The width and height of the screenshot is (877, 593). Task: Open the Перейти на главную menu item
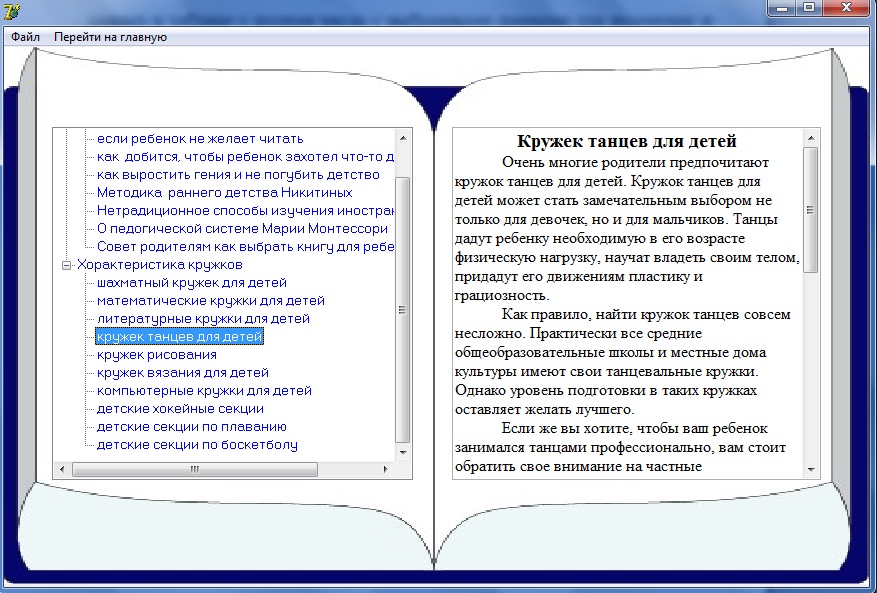point(110,37)
